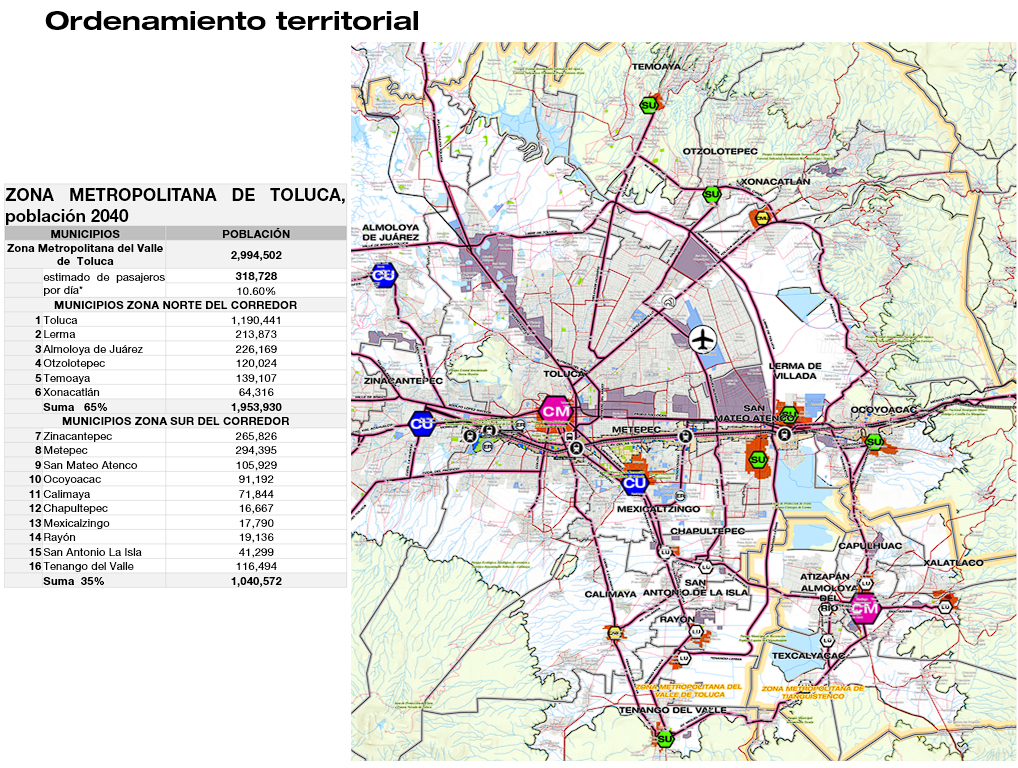Select the Toluca row in the table

click(x=175, y=320)
